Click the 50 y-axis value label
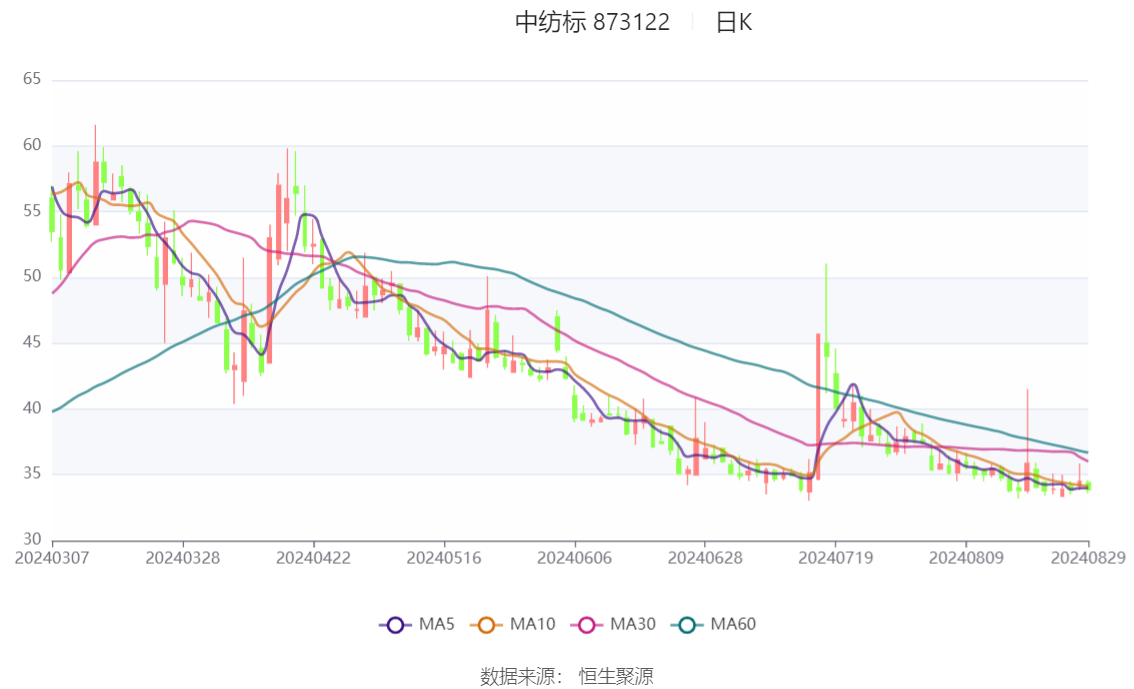1134x689 pixels. [32, 276]
